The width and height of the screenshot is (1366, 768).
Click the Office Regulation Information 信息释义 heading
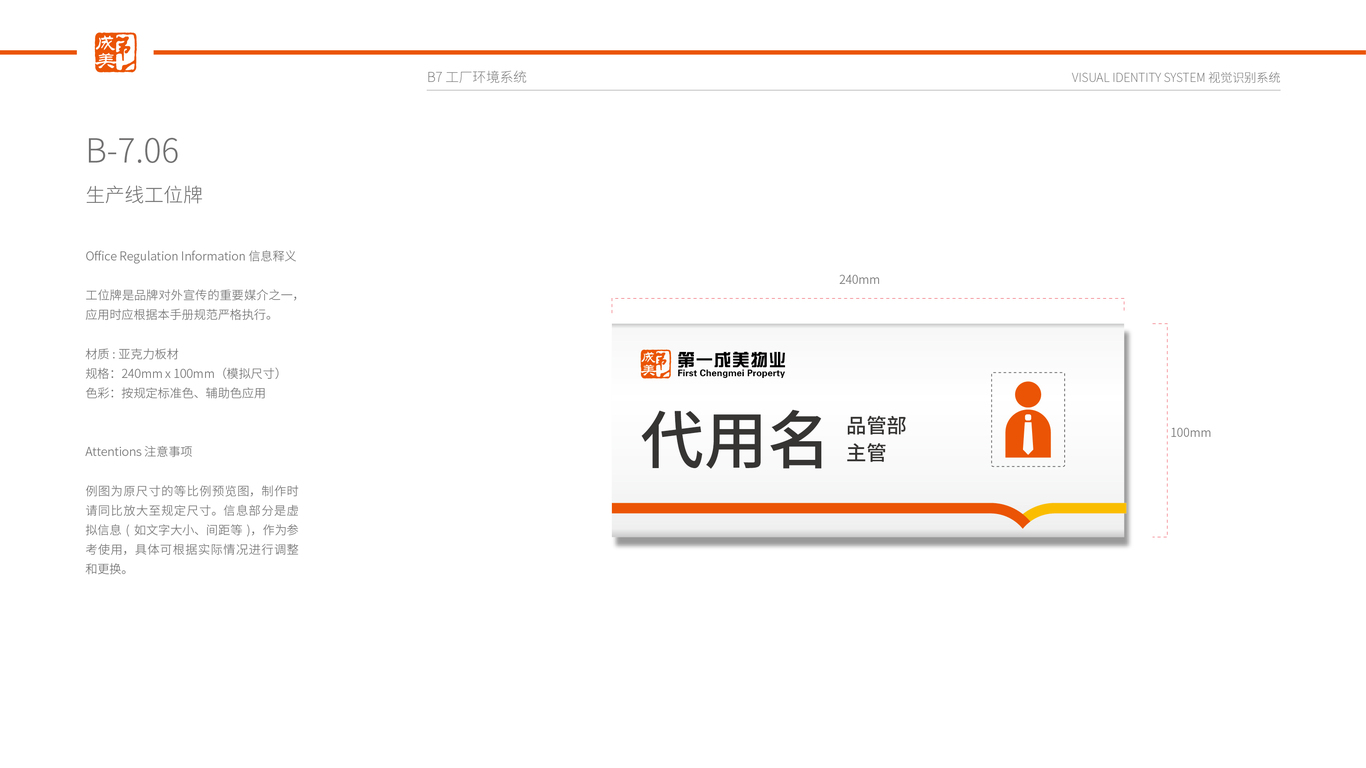tap(191, 256)
